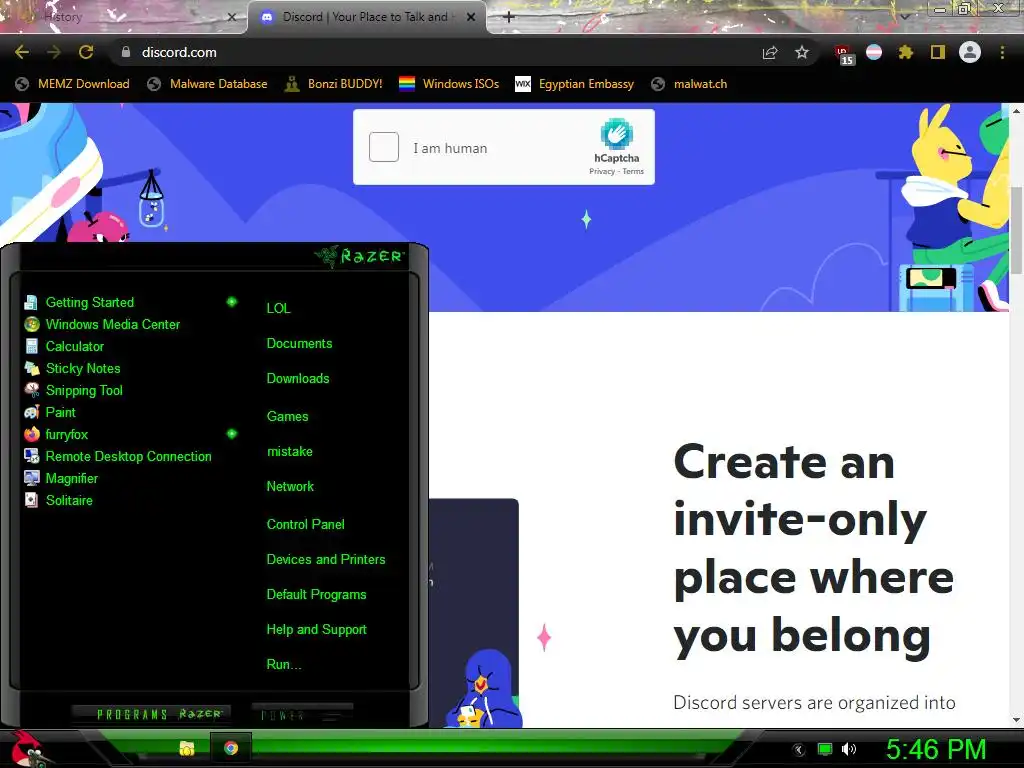The width and height of the screenshot is (1024, 768).
Task: Open Chrome three-dot menu
Action: (x=1002, y=52)
